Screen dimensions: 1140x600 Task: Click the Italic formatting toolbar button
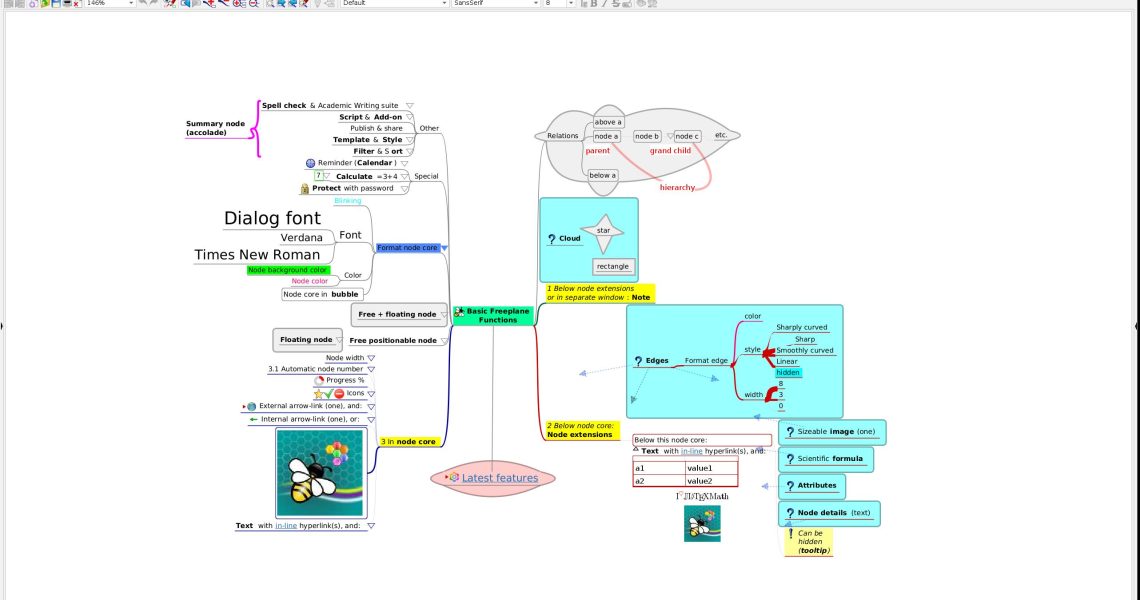coord(602,4)
